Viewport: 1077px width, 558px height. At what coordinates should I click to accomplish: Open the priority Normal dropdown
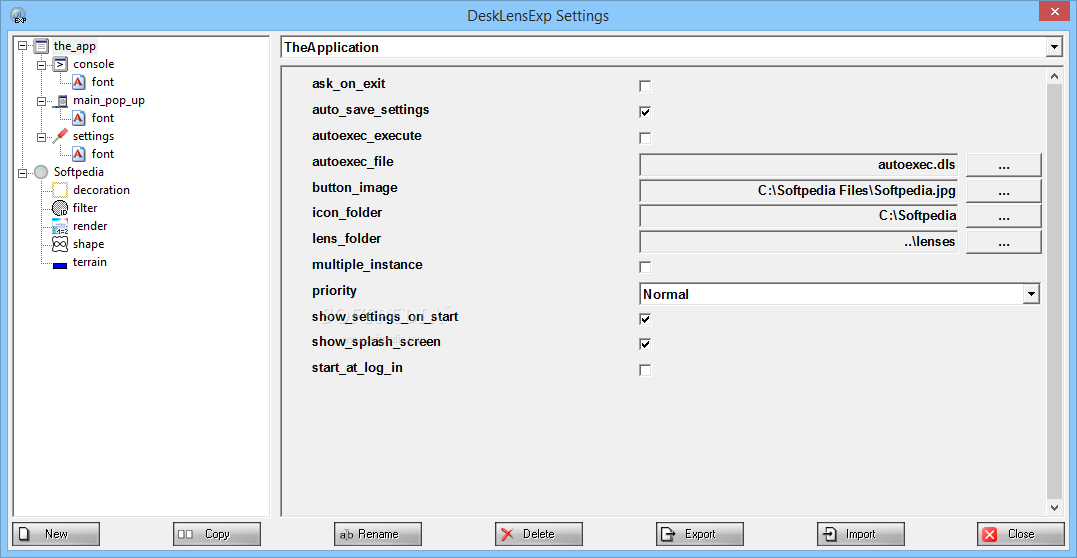coord(839,294)
